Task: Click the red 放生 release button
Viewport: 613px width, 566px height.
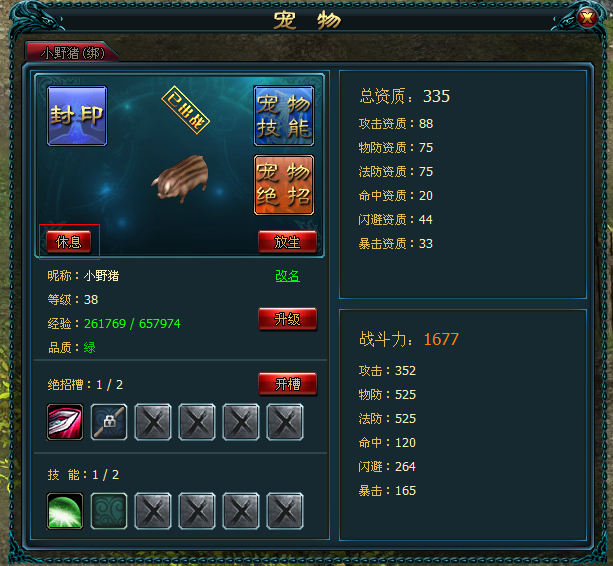Action: coord(287,242)
